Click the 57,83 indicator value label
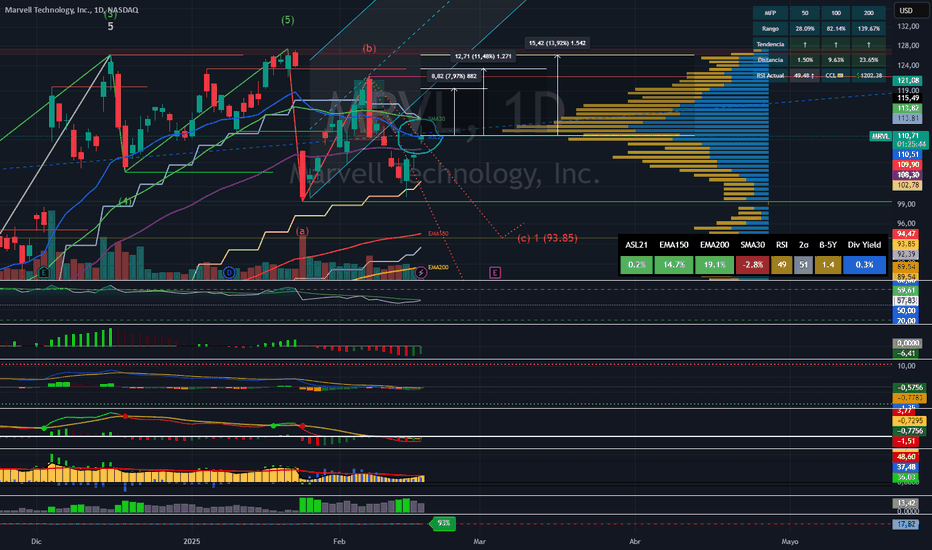 [906, 301]
